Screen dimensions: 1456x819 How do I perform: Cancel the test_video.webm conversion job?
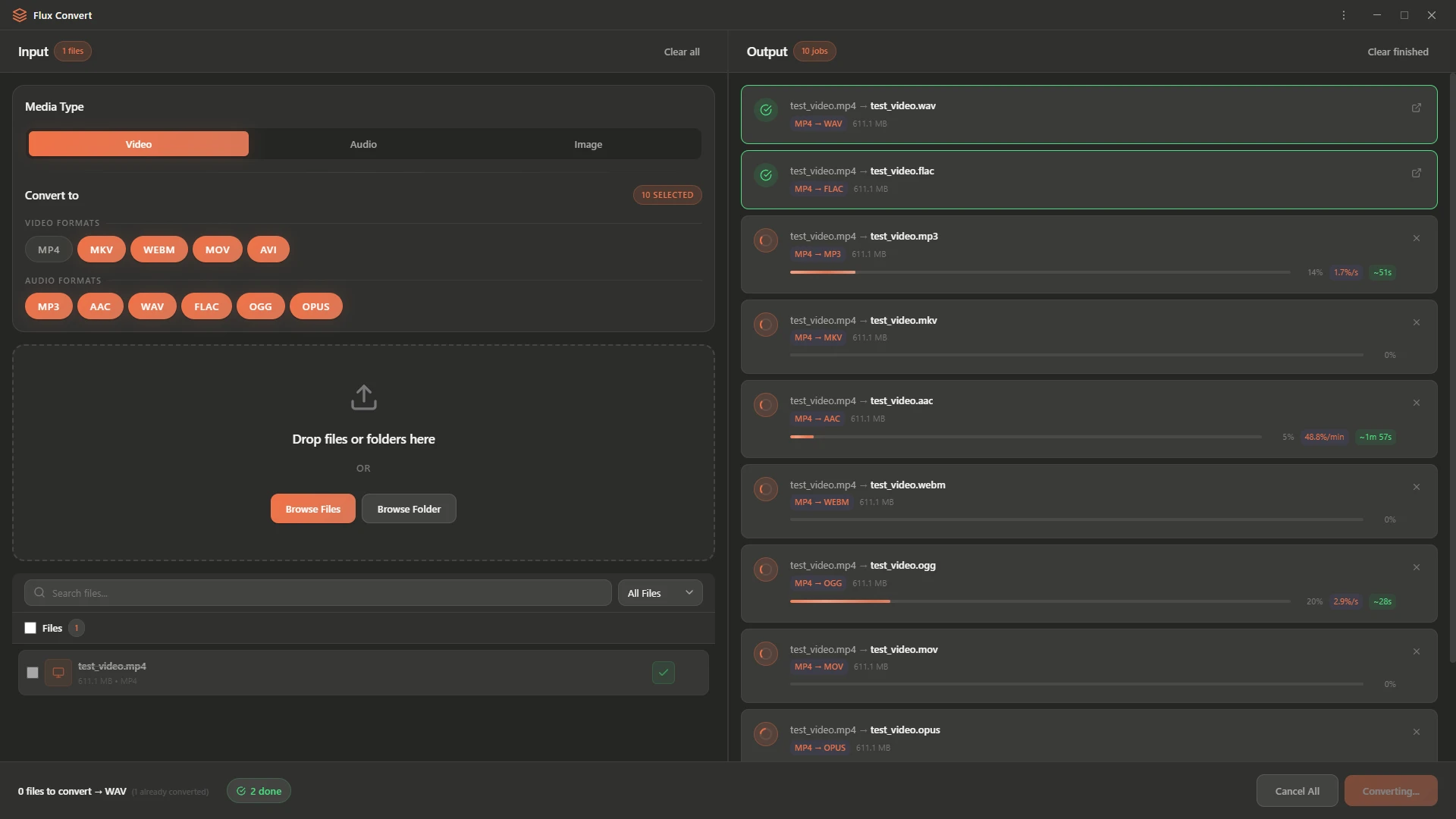coord(1416,487)
